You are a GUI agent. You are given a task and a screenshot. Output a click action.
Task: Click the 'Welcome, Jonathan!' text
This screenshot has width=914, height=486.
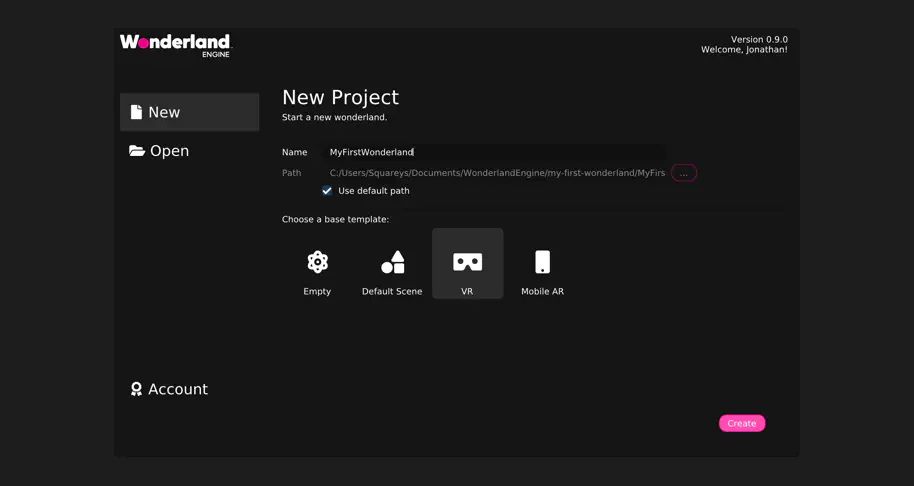743,50
